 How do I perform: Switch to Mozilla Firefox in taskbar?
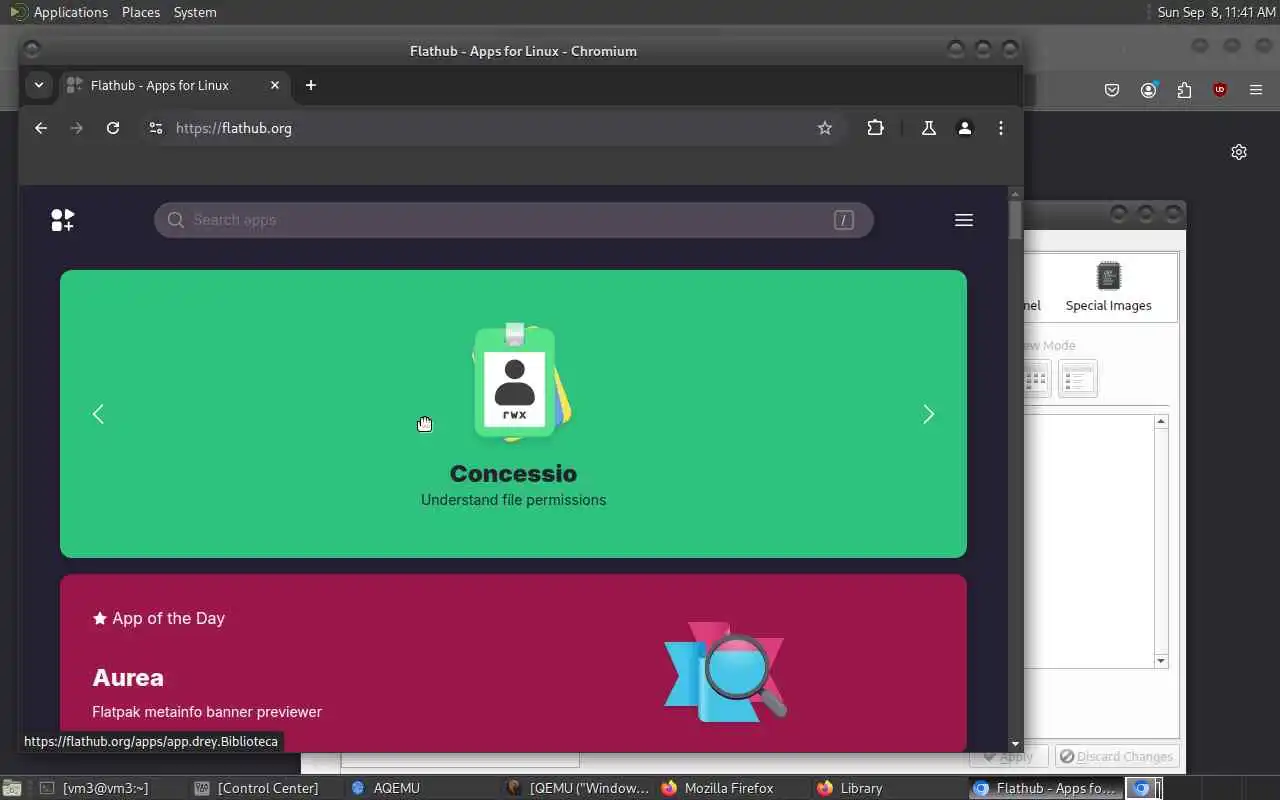732,788
